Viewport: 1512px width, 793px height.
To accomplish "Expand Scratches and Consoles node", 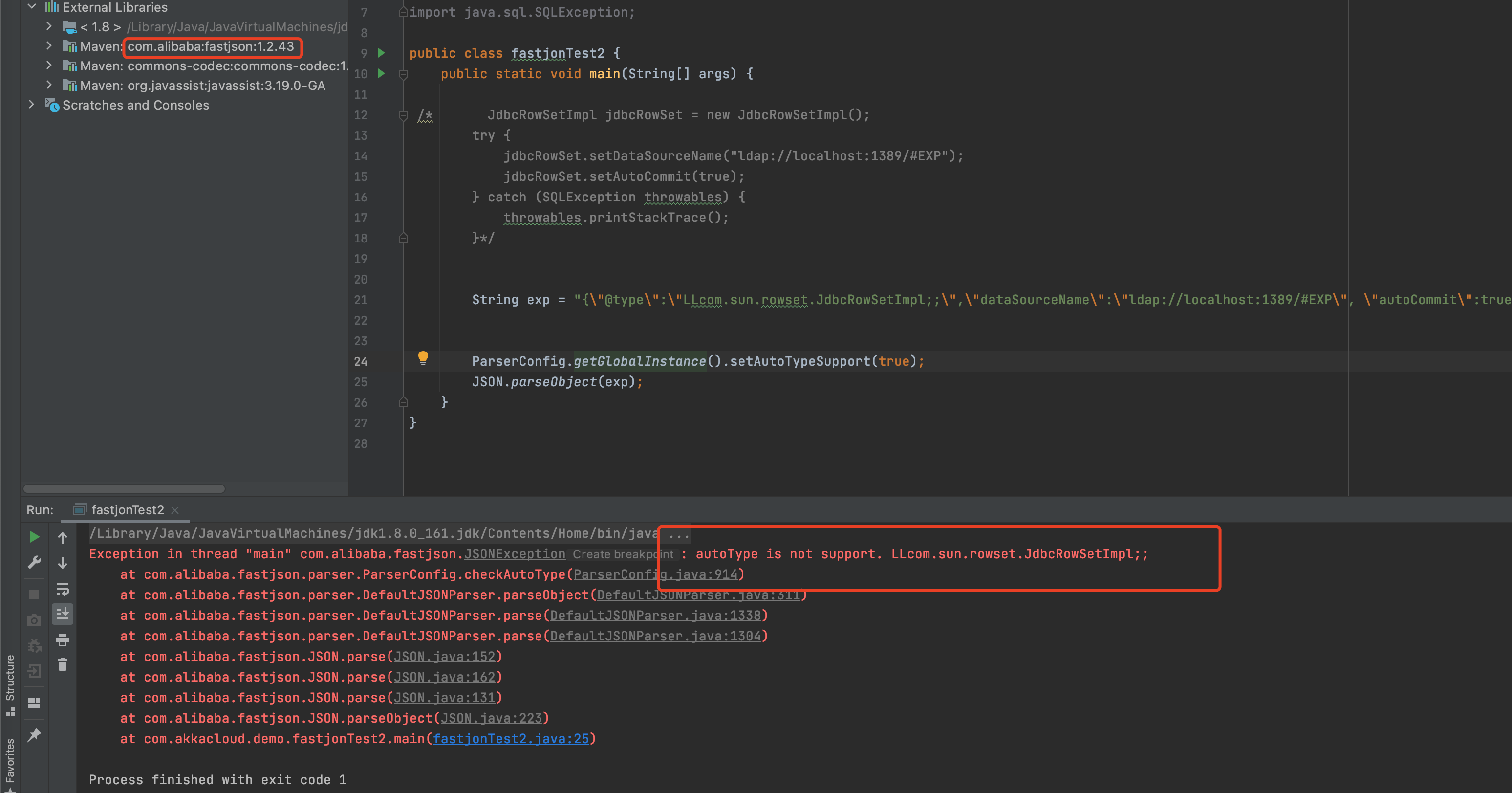I will 32,105.
